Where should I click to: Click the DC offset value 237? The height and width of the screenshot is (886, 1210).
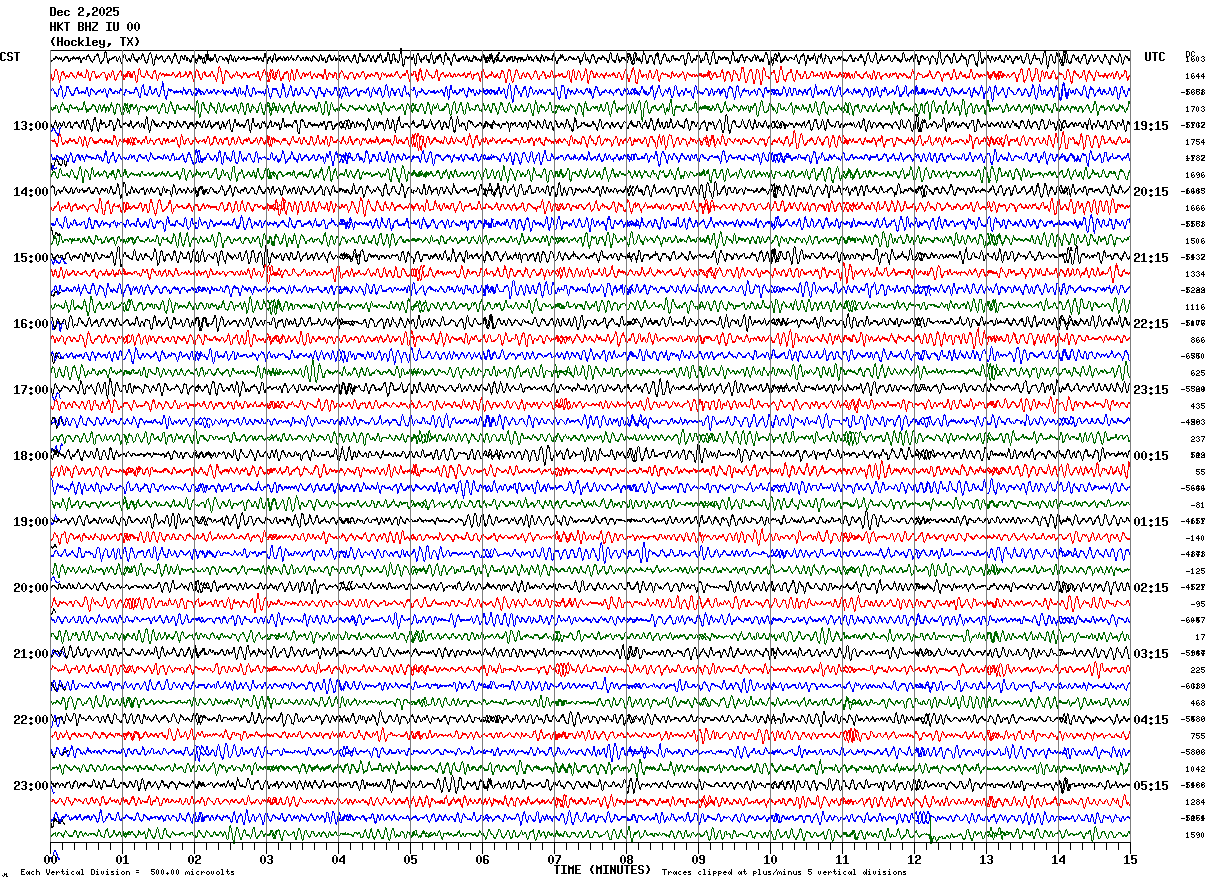[1197, 439]
